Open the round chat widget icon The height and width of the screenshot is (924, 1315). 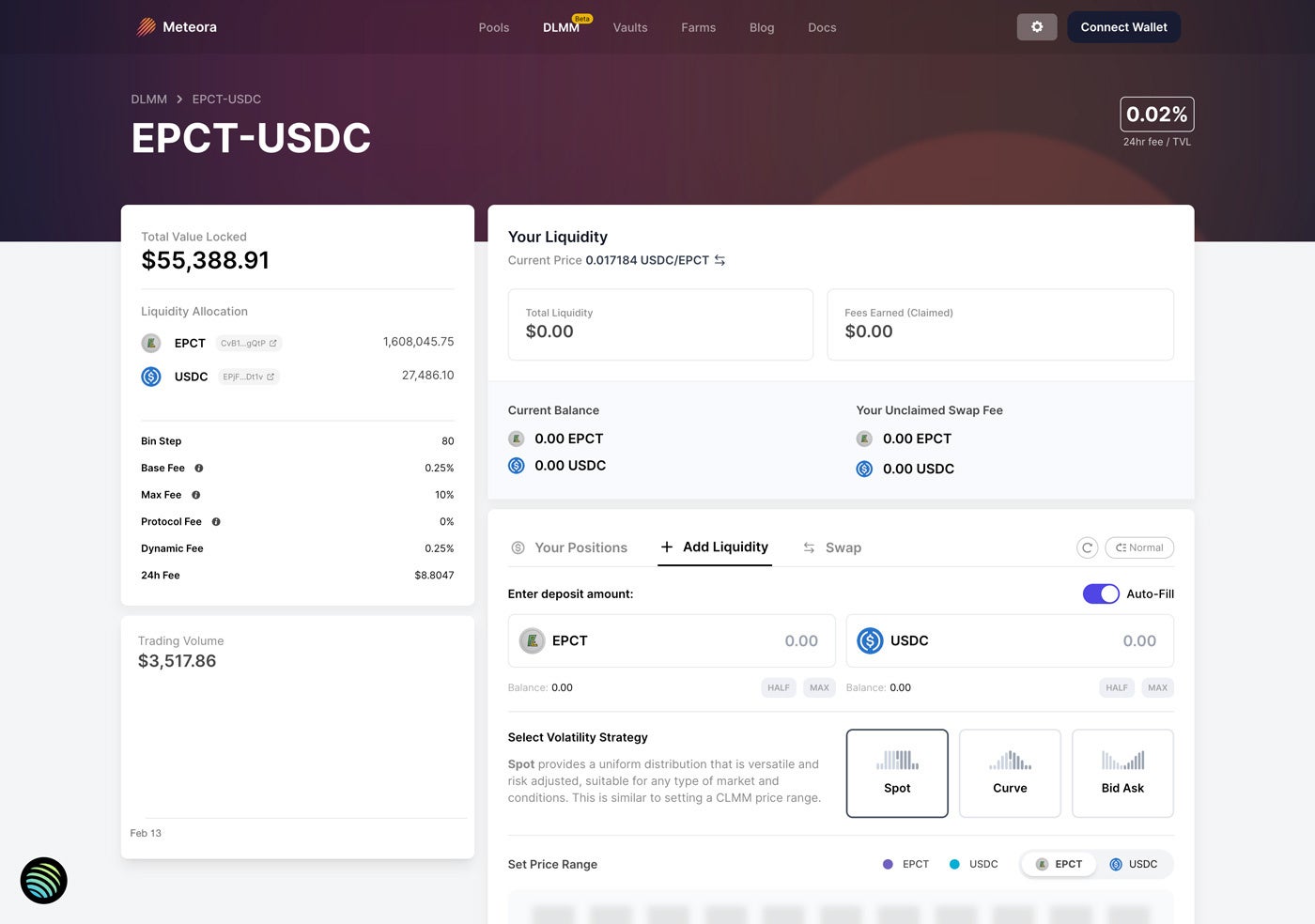pyautogui.click(x=44, y=881)
